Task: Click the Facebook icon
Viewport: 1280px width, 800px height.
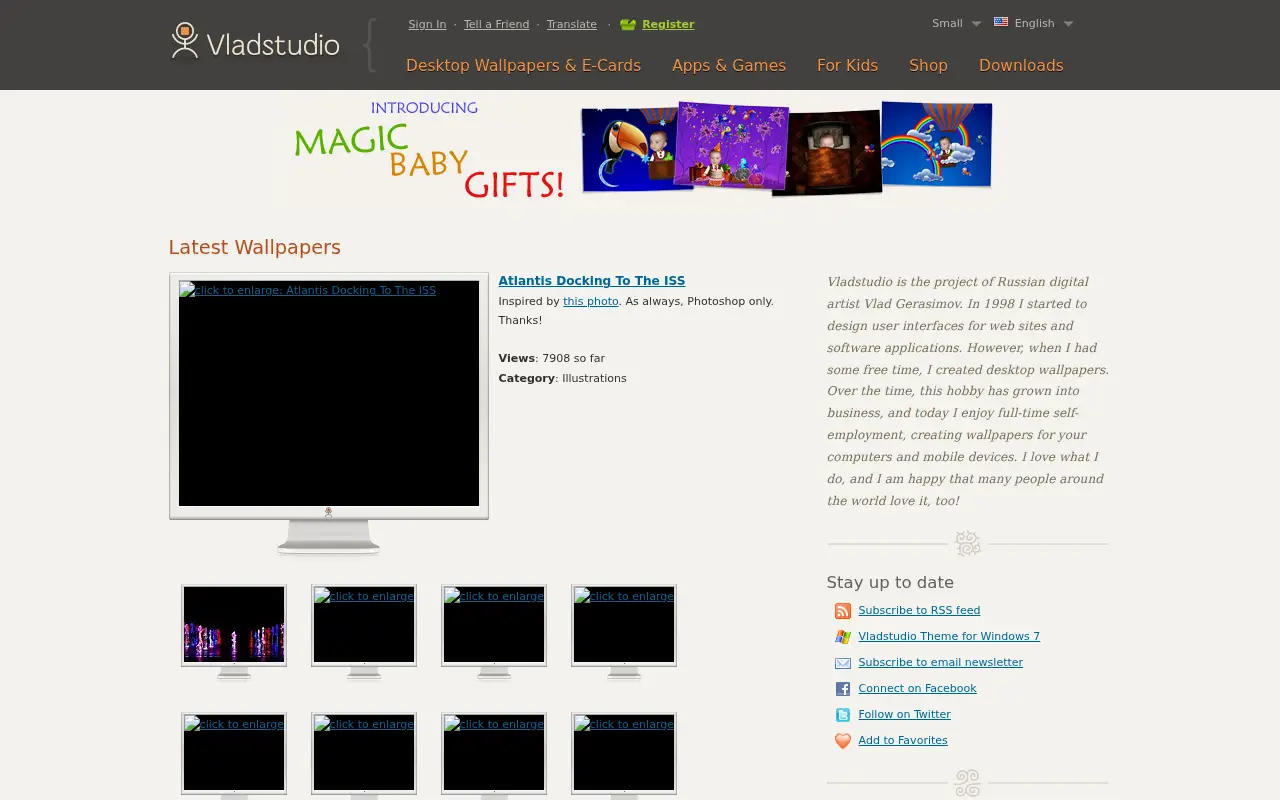Action: (842, 689)
